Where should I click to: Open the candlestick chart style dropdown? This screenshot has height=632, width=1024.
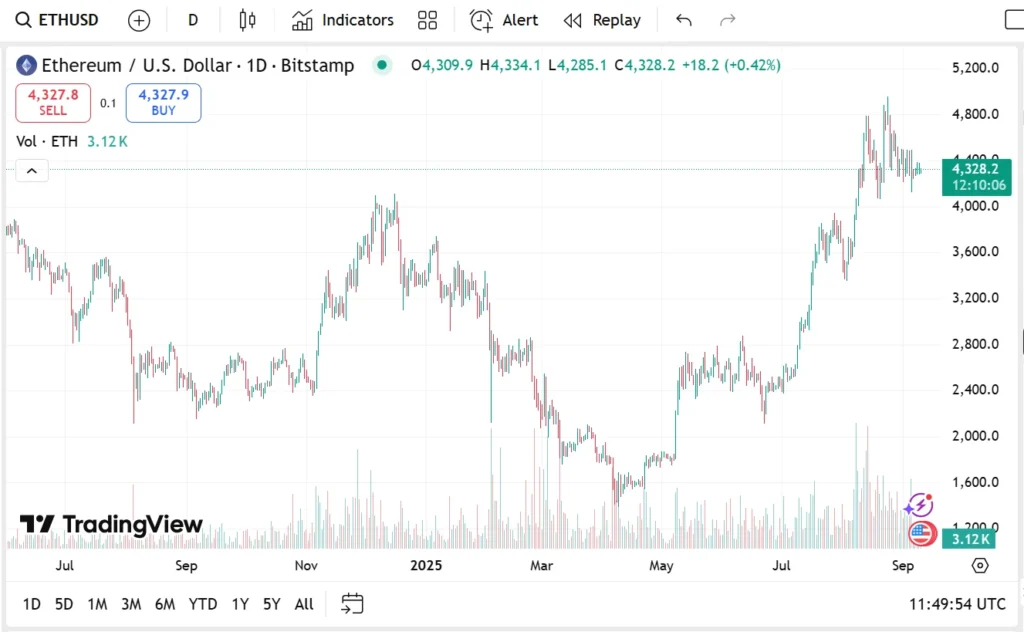(247, 19)
